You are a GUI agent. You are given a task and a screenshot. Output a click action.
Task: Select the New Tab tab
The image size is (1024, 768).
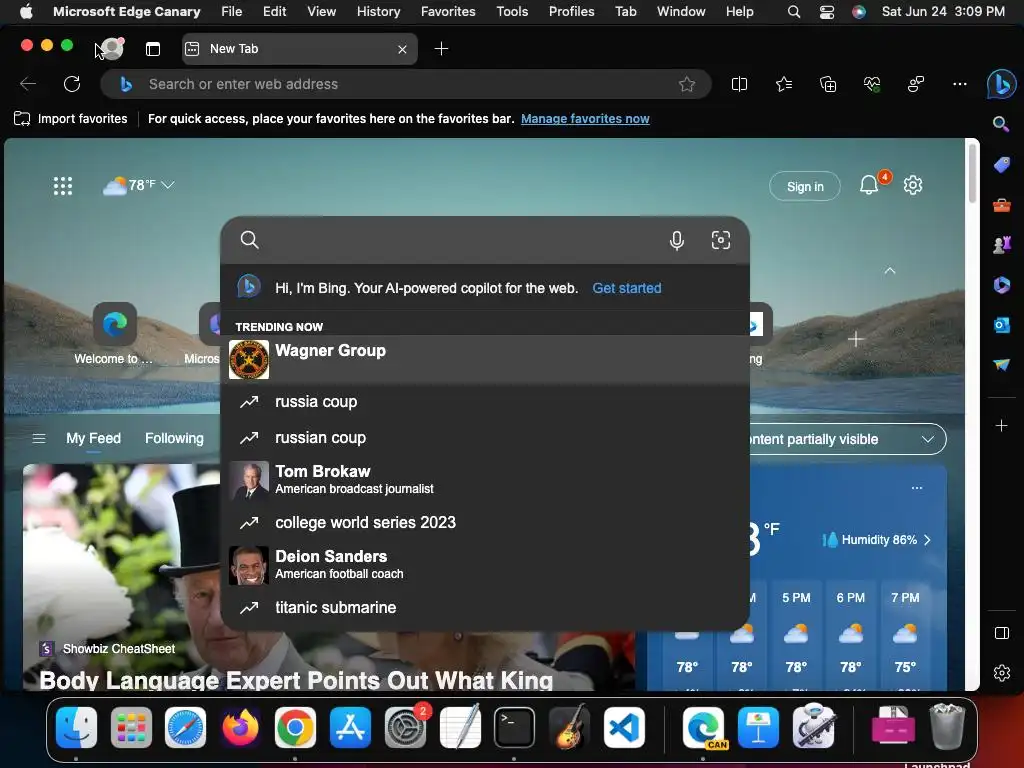pos(299,49)
